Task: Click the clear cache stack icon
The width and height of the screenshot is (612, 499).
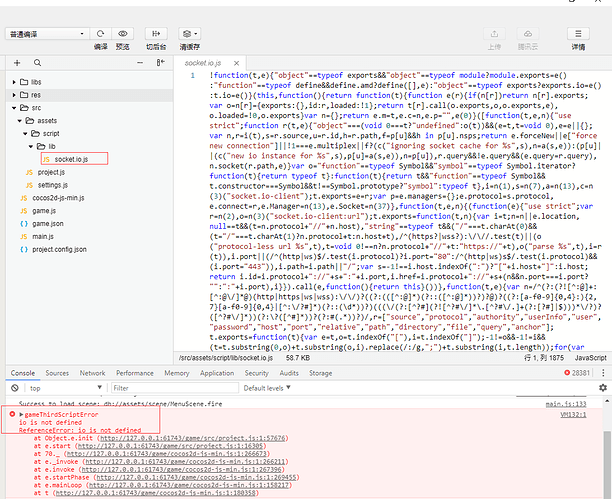Action: [187, 34]
